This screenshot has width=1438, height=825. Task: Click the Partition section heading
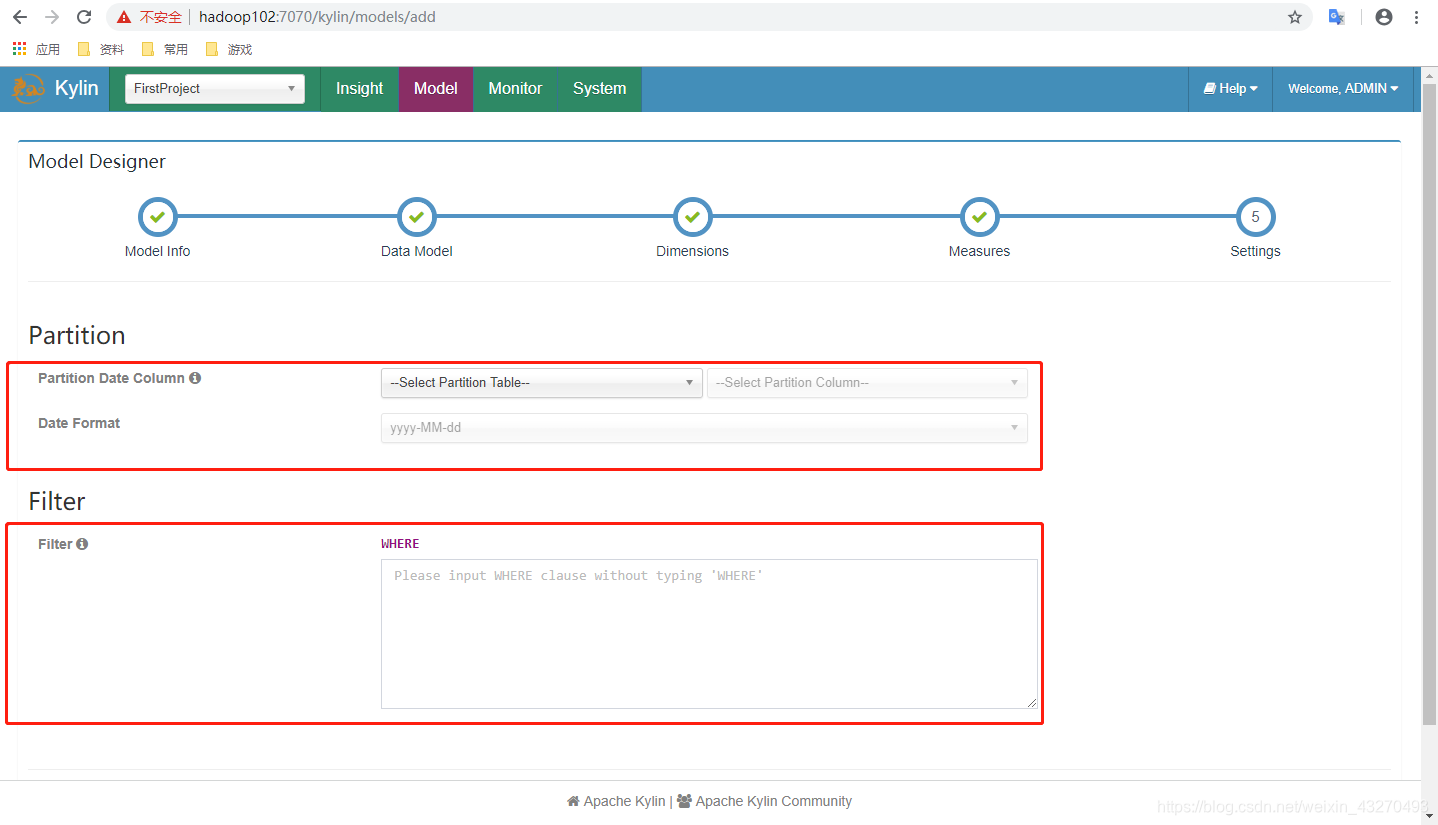click(77, 335)
